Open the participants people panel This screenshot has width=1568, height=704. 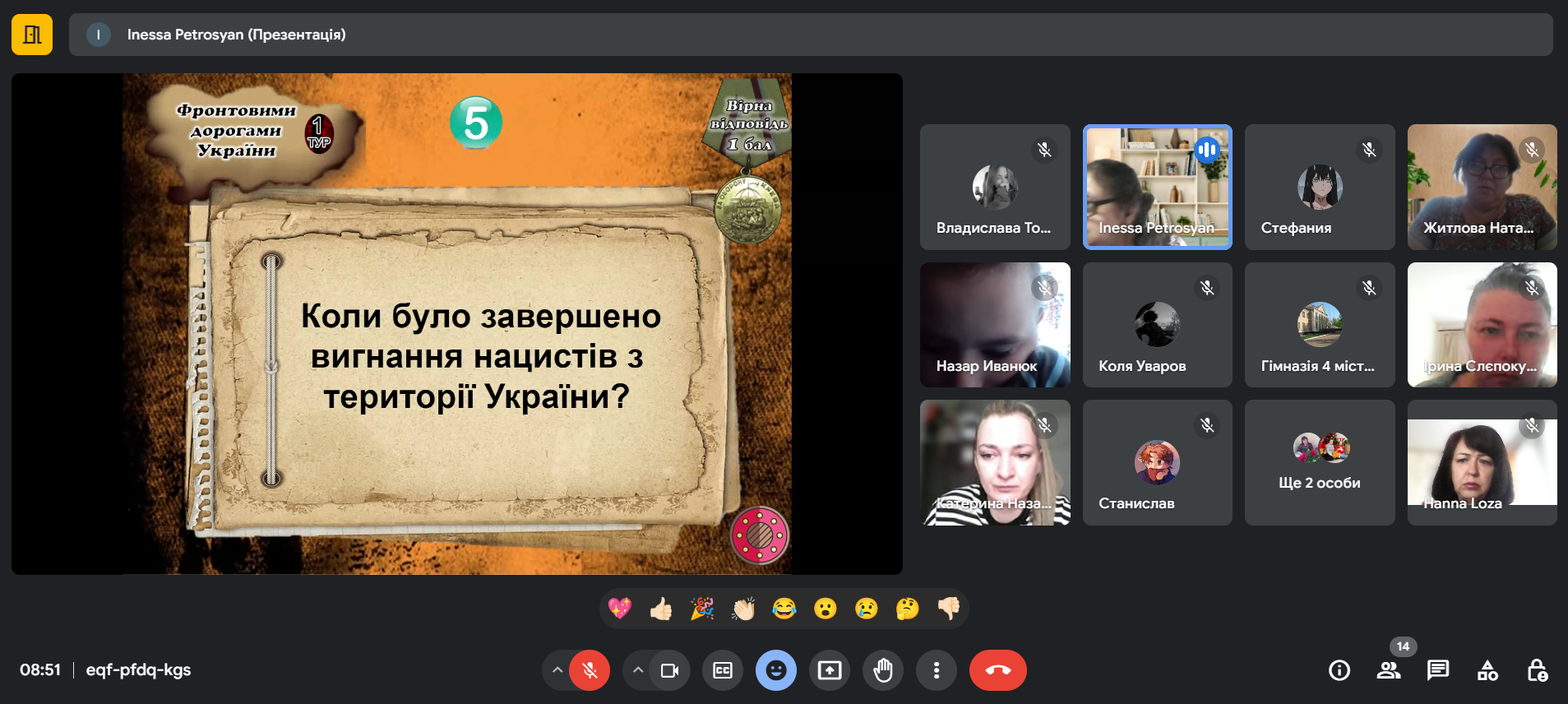(1389, 670)
